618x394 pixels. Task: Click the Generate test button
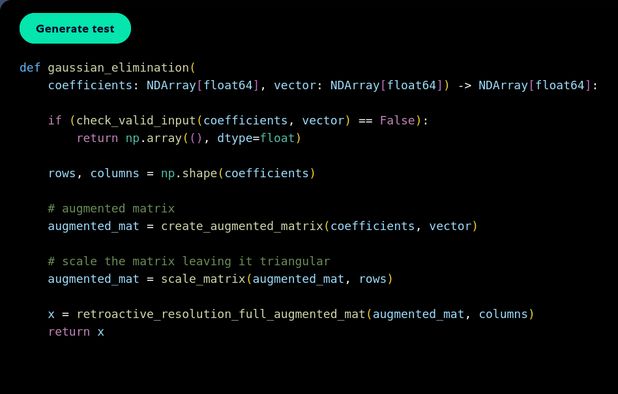point(75,28)
